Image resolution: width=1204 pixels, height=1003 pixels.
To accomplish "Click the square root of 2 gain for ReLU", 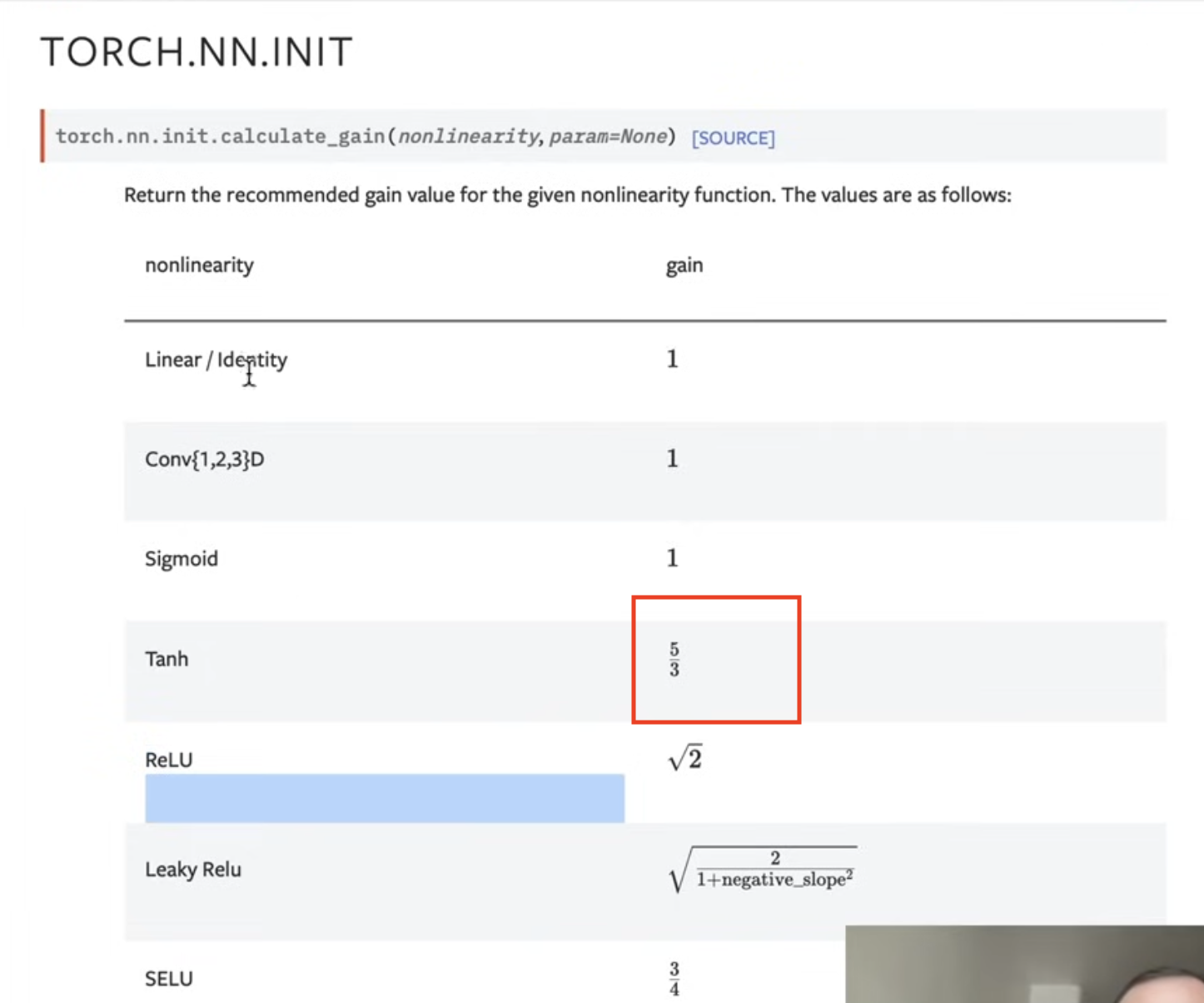I will coord(685,758).
